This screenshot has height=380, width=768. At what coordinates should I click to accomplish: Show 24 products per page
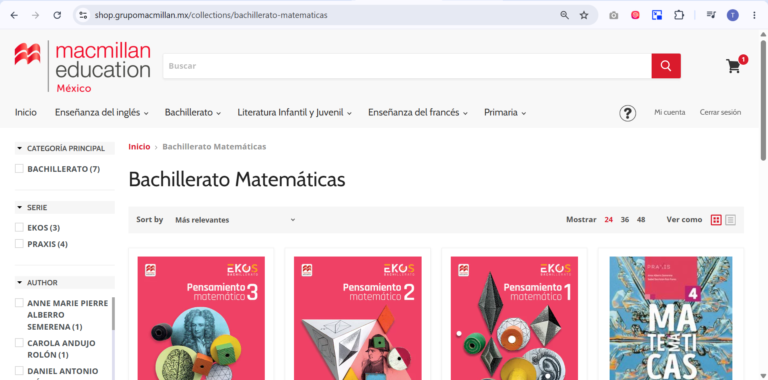pyautogui.click(x=608, y=220)
